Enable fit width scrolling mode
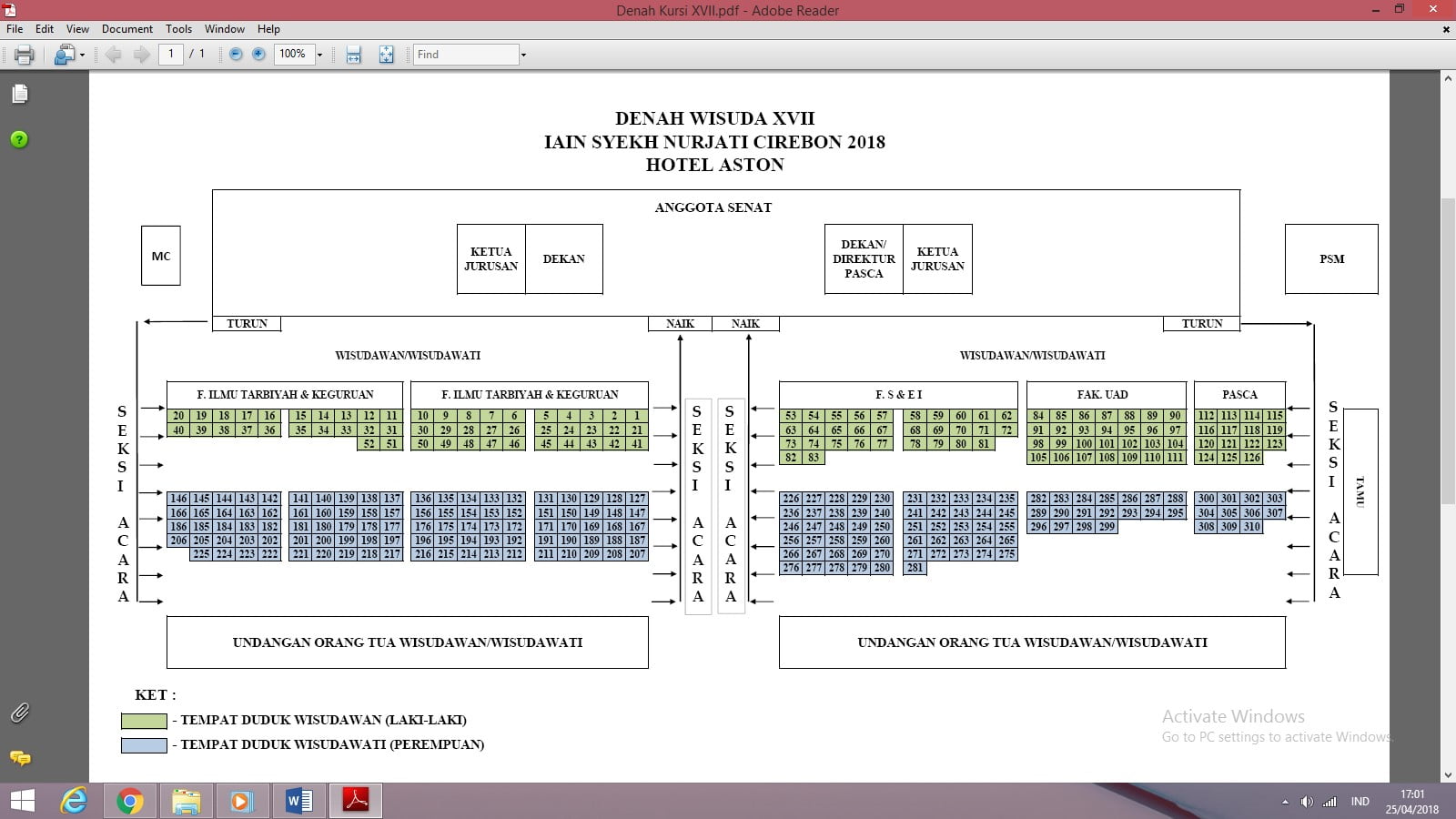The image size is (1456, 819). (x=354, y=55)
